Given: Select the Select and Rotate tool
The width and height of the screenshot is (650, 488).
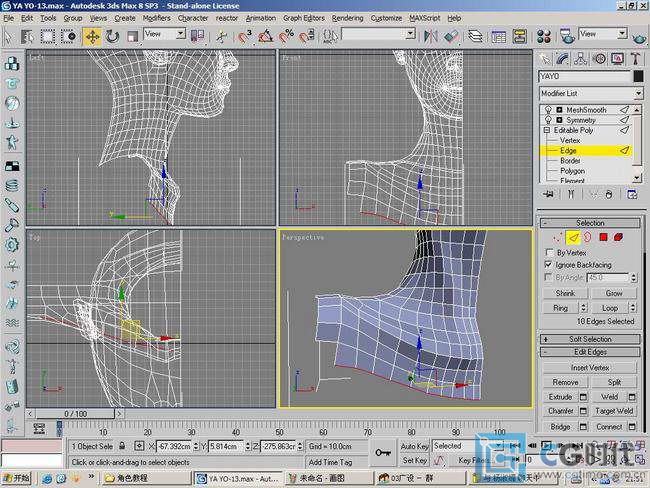Looking at the screenshot, I should (x=112, y=36).
